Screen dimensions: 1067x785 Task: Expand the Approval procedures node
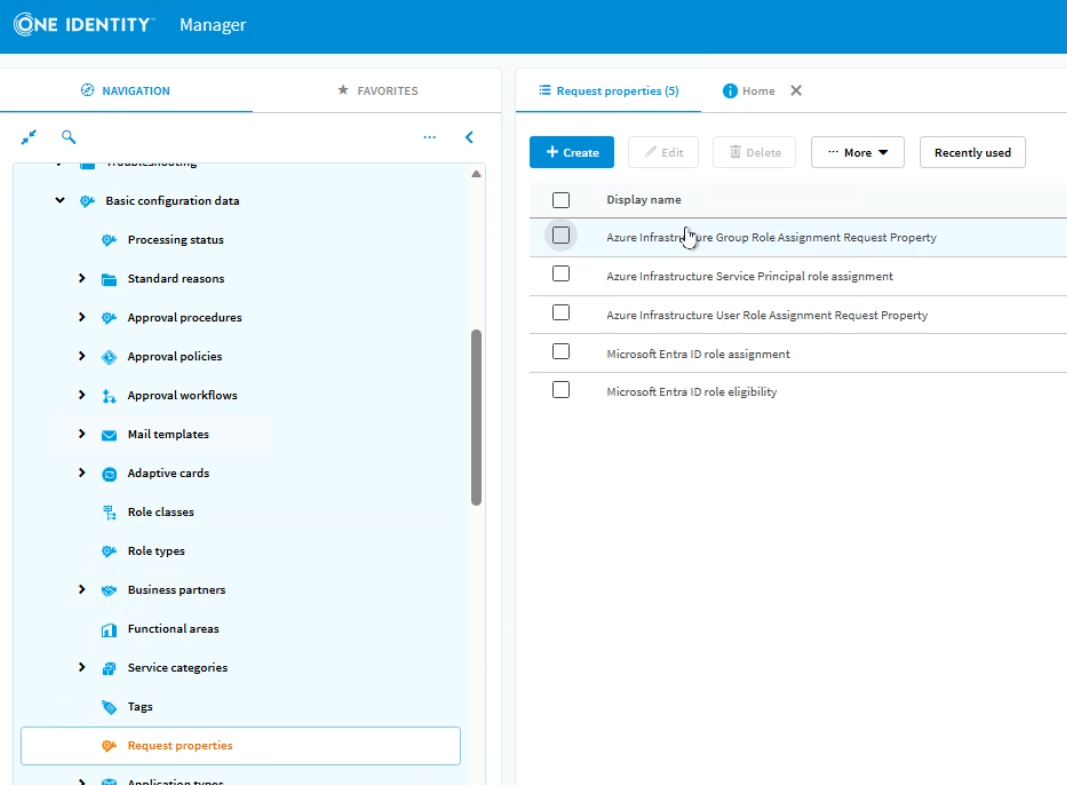(x=82, y=317)
